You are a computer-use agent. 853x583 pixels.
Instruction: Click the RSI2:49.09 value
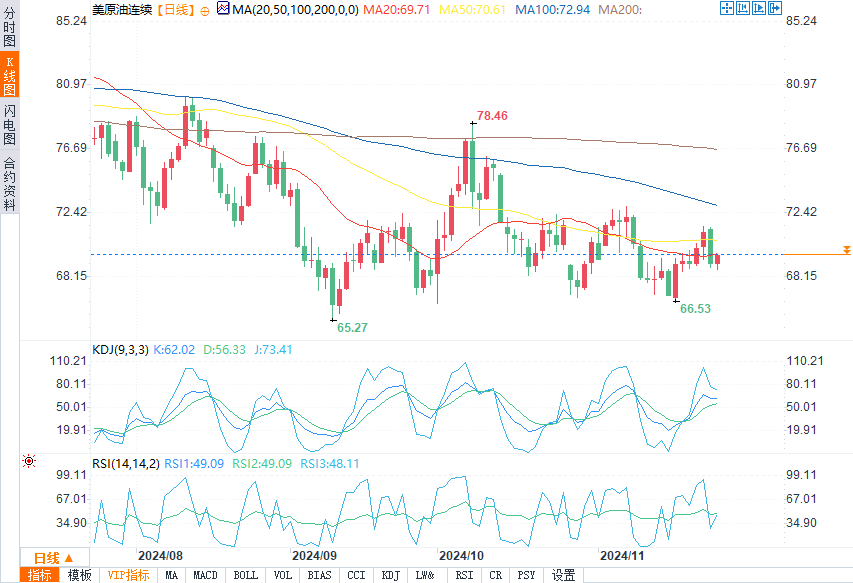[262, 463]
